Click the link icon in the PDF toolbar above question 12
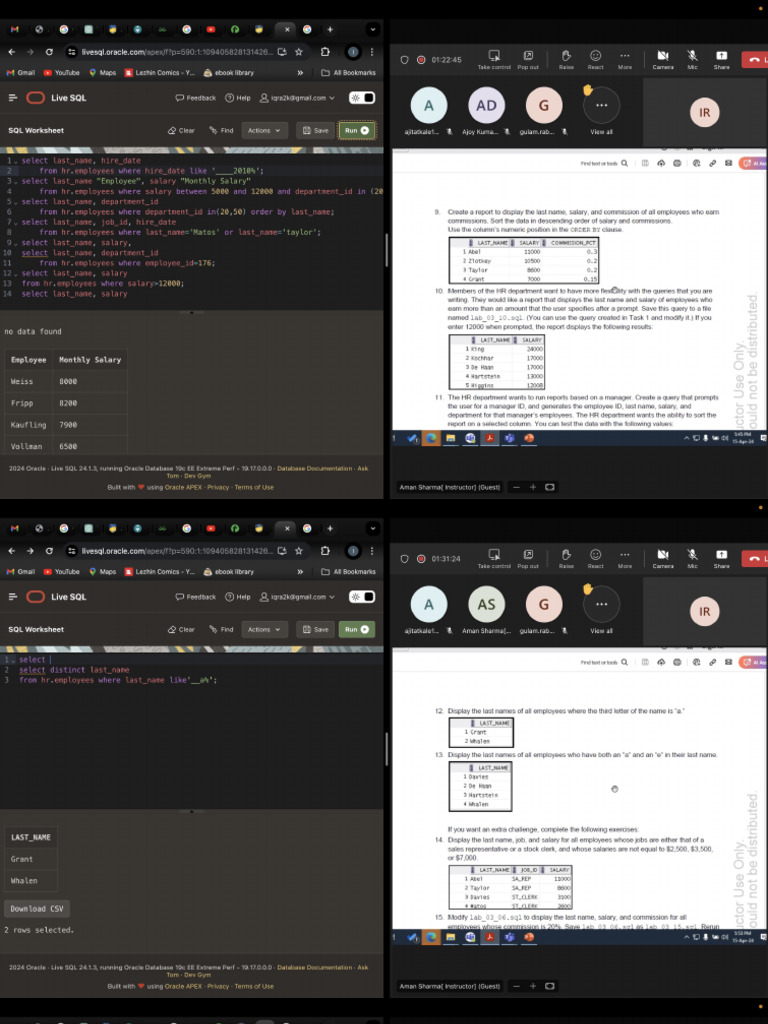This screenshot has height=1024, width=768. [712, 662]
